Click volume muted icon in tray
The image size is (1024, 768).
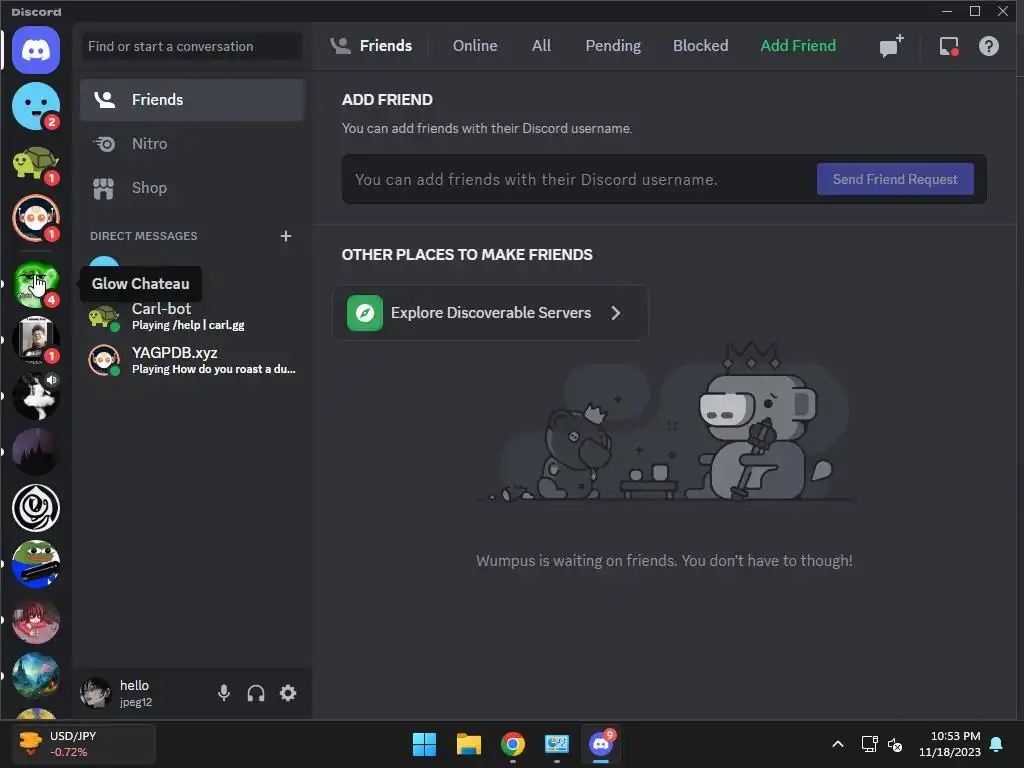point(895,744)
